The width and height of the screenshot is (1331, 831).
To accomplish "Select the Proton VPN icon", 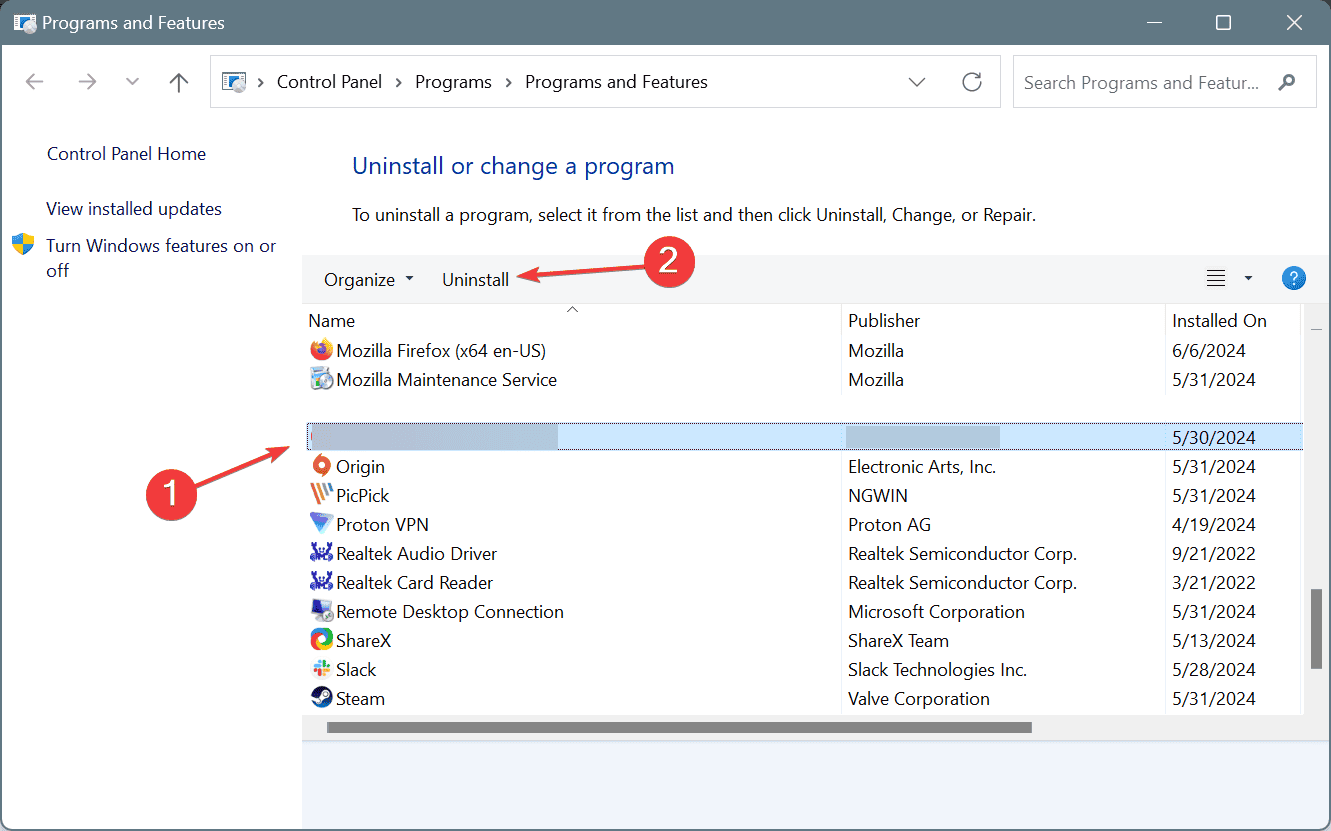I will click(321, 525).
